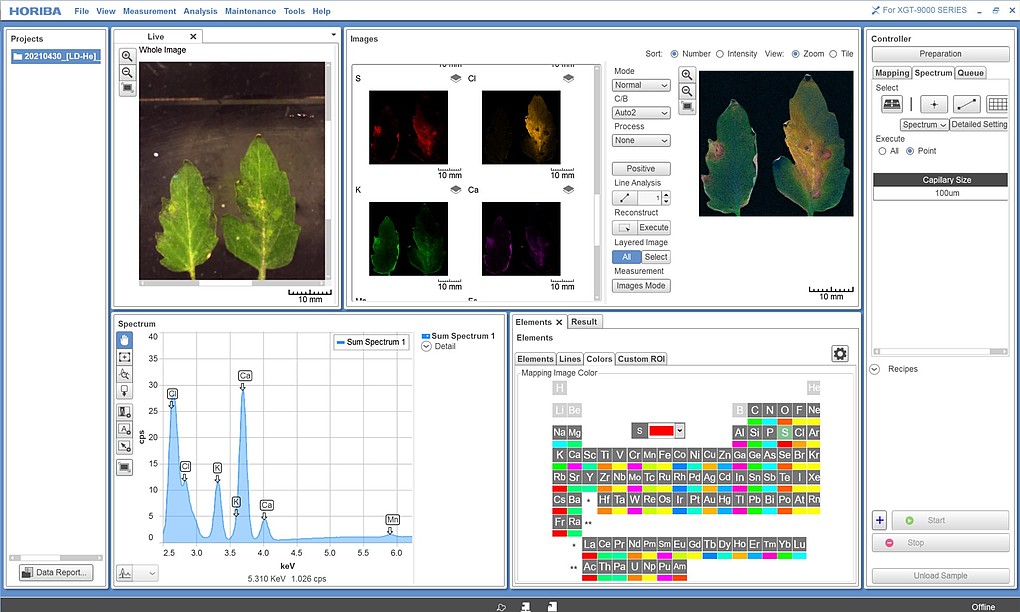Zoom out of the layered leaf image
Screen dimensions: 1020x612
click(687, 90)
